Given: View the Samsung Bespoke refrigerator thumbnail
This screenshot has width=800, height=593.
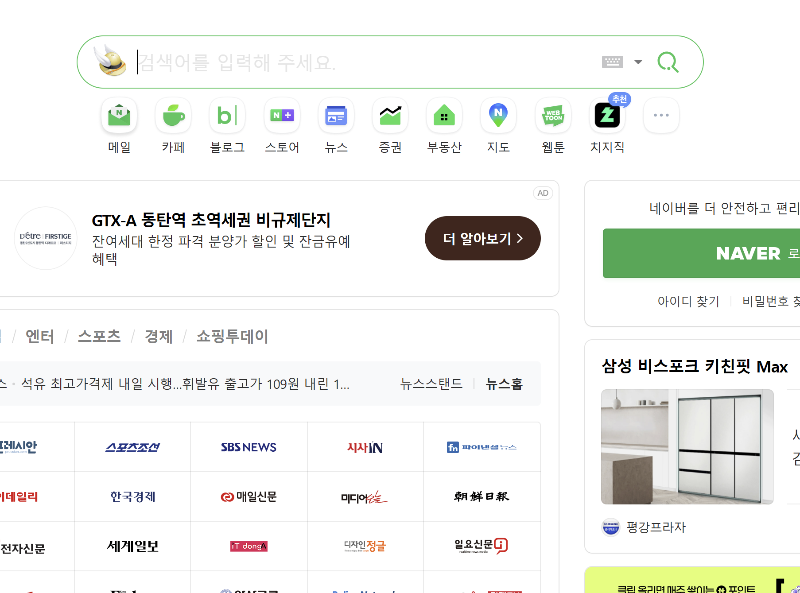Looking at the screenshot, I should (690, 449).
